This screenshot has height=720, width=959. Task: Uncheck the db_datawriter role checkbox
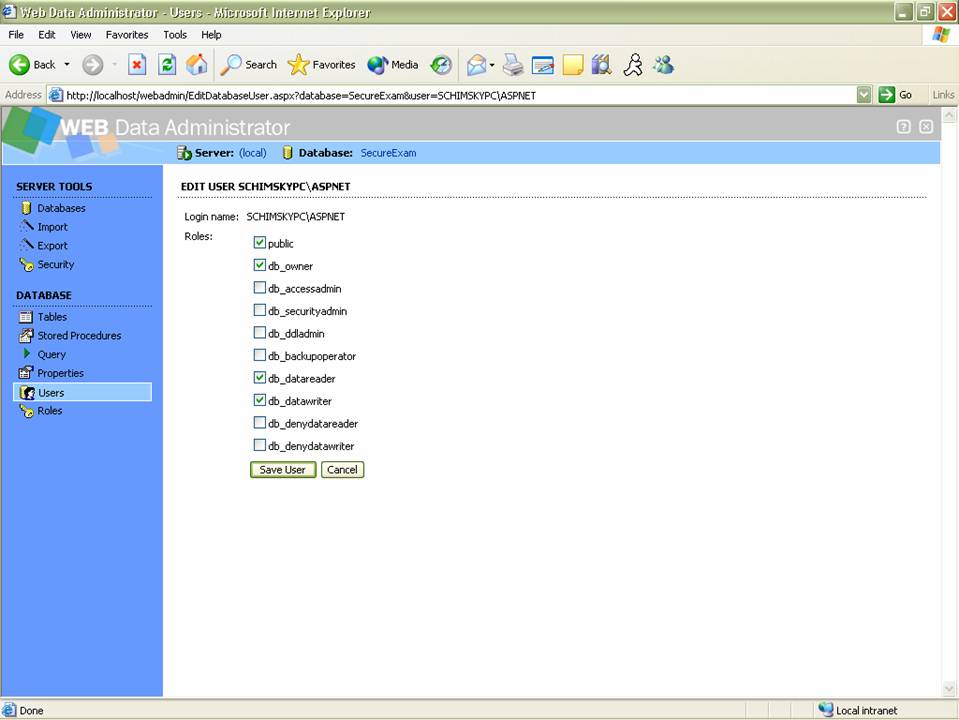(x=259, y=400)
